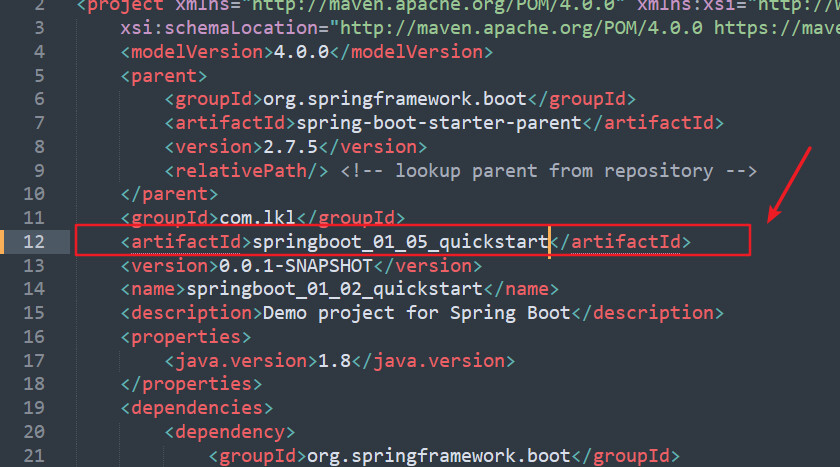Click the opening properties tag
Viewport: 840px width, 467px height.
pyautogui.click(x=186, y=337)
